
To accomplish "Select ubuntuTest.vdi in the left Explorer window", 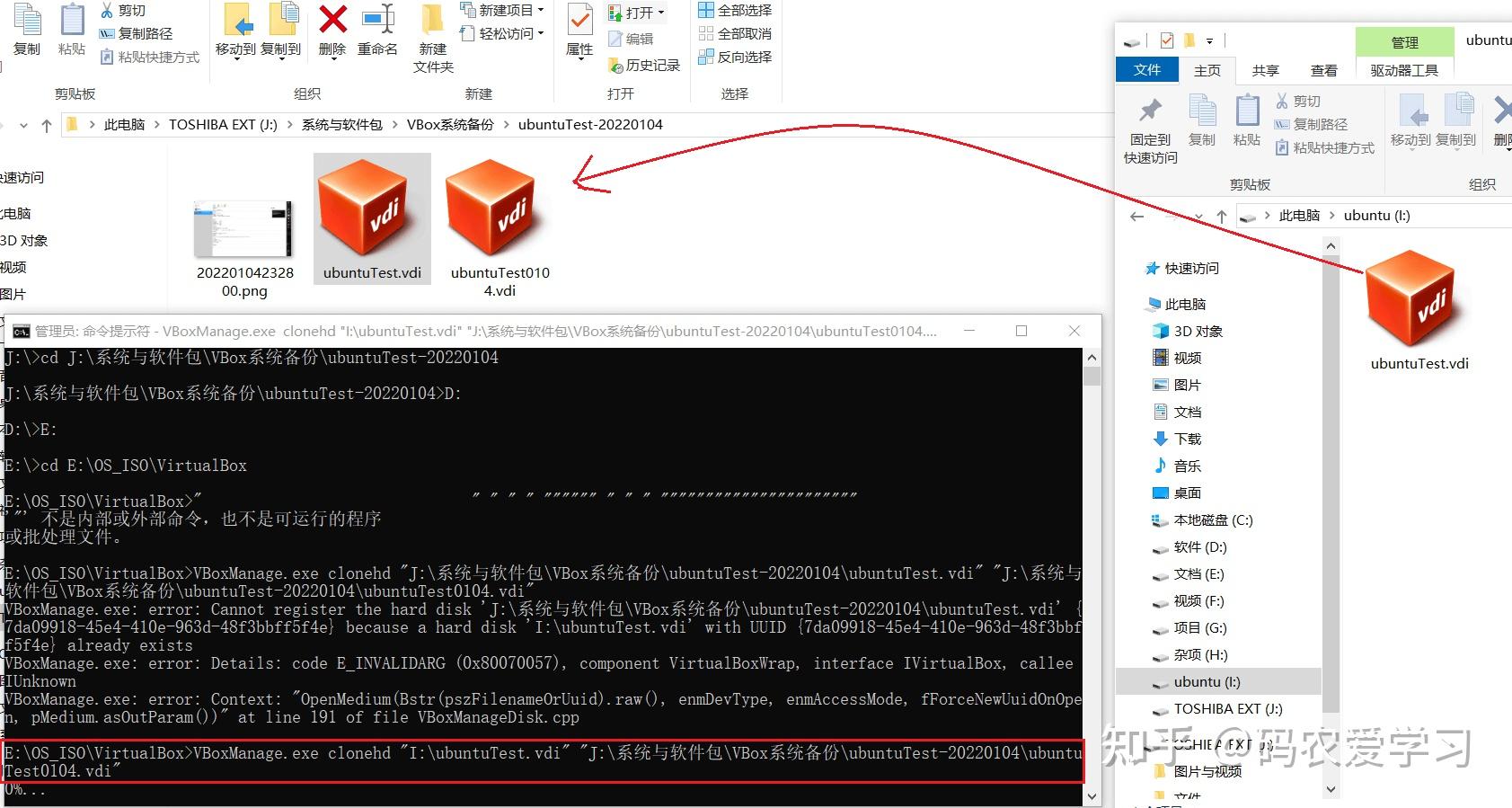I will click(372, 218).
